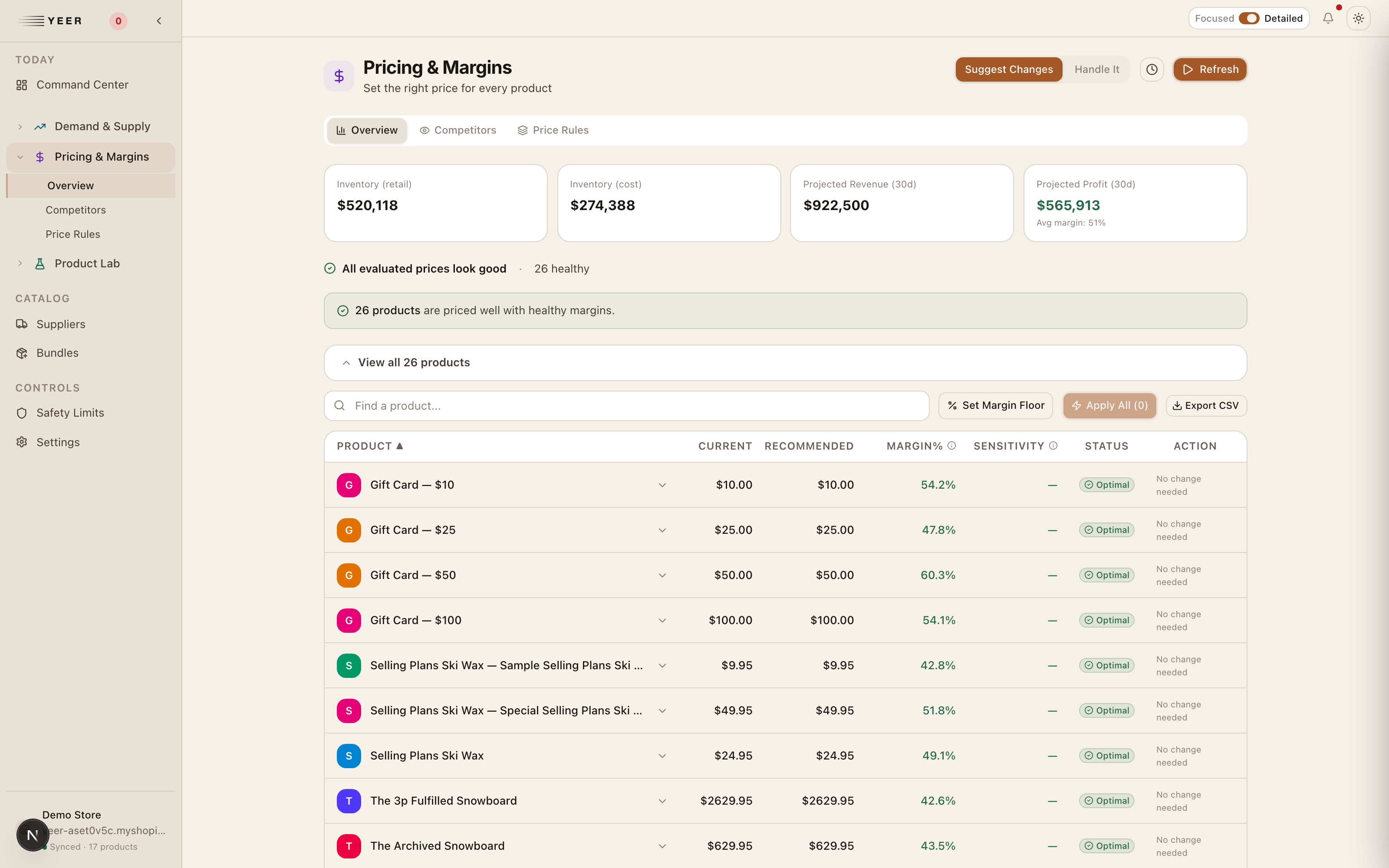Click 54.2% margin for Gift Card $10
Screen dimensions: 1389x868
click(x=938, y=485)
